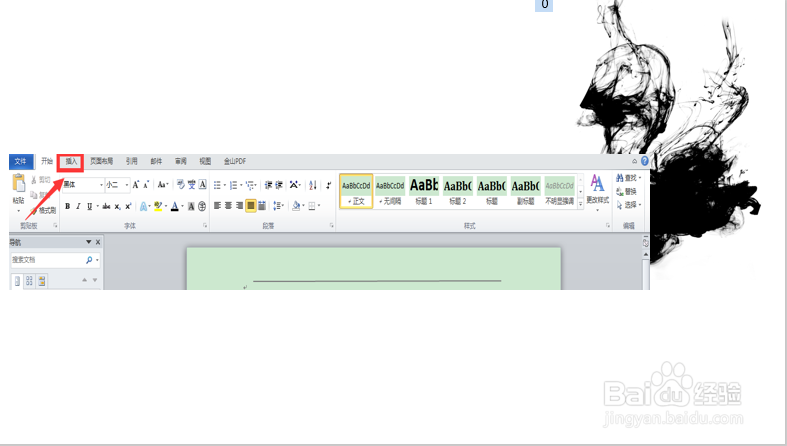
Task: Switch to the Insert (插入) tab
Action: [x=71, y=162]
